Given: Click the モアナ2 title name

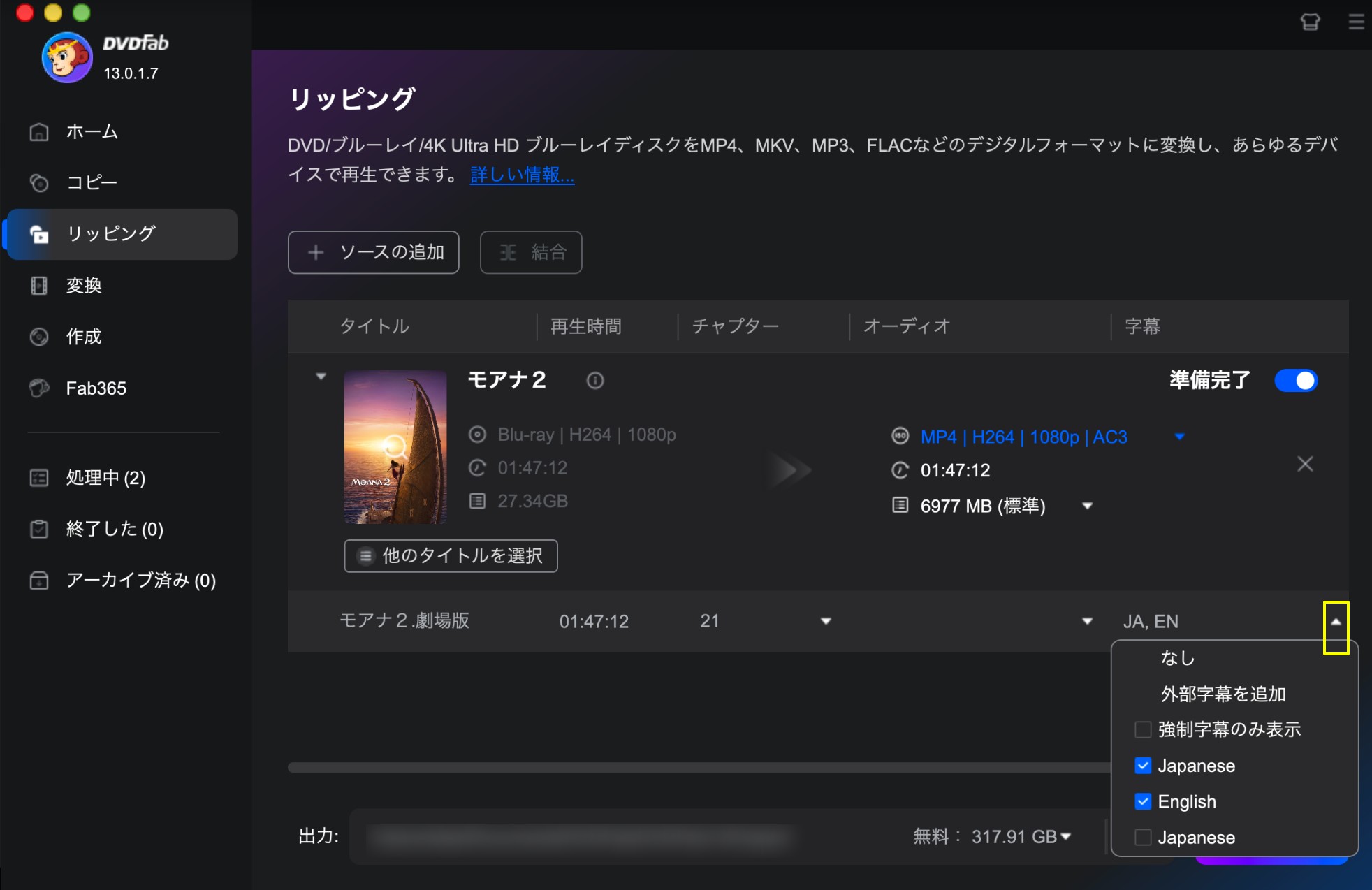Looking at the screenshot, I should click(x=507, y=380).
